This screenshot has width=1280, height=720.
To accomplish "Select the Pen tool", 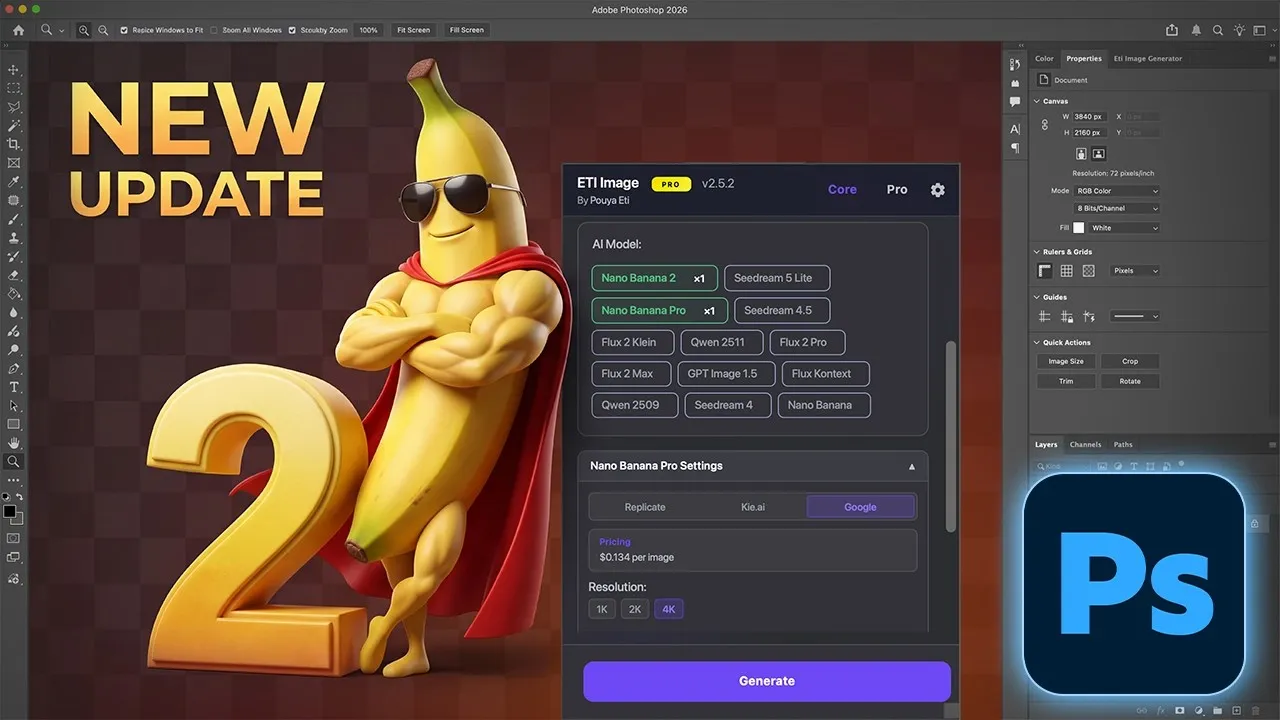I will click(x=14, y=368).
